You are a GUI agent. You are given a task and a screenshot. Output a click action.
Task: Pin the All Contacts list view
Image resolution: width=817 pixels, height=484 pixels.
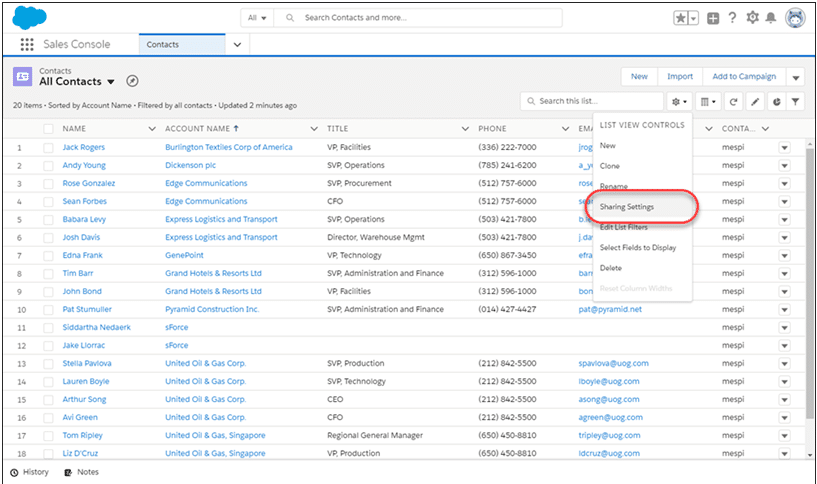(132, 81)
